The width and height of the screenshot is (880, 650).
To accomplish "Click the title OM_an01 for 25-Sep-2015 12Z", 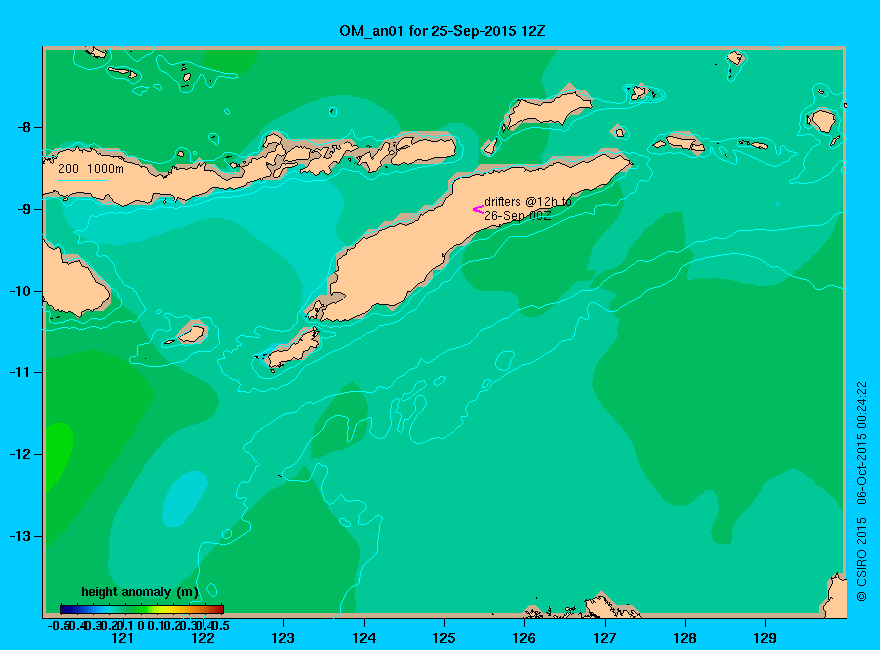I will pos(442,31).
